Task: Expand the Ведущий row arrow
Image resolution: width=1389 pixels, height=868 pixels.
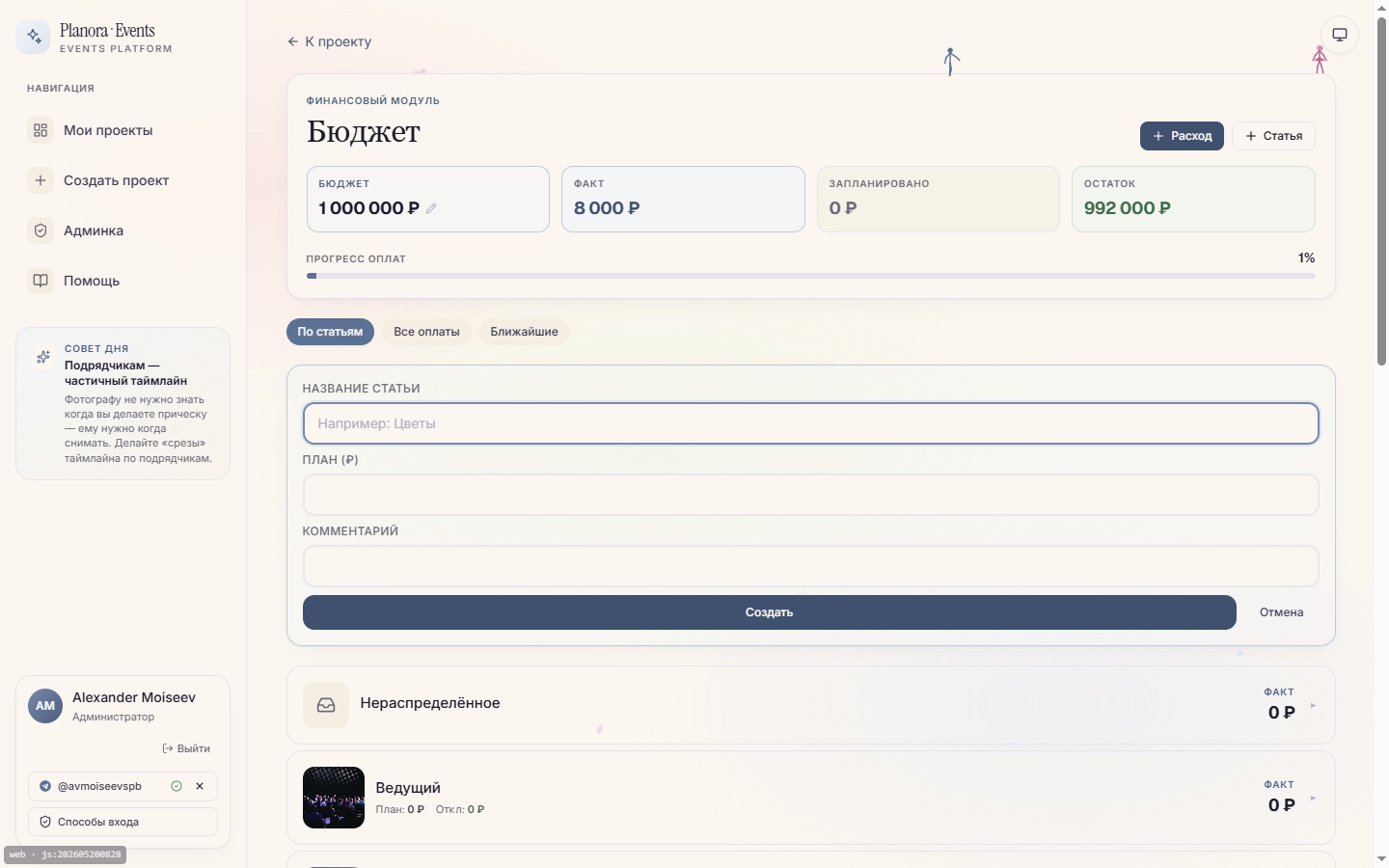Action: point(1313,799)
